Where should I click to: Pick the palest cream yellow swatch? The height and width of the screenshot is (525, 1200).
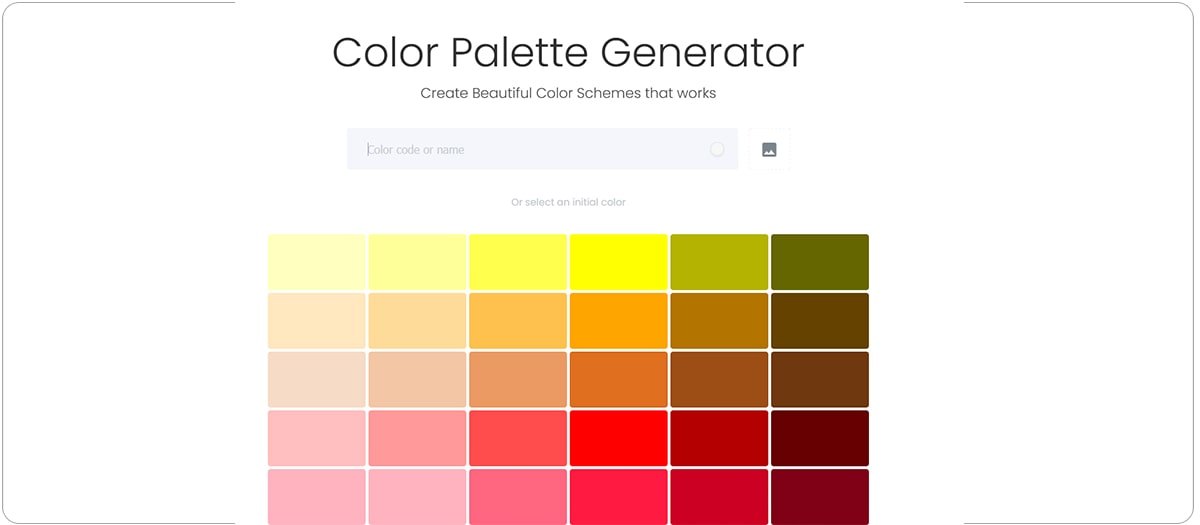click(316, 262)
